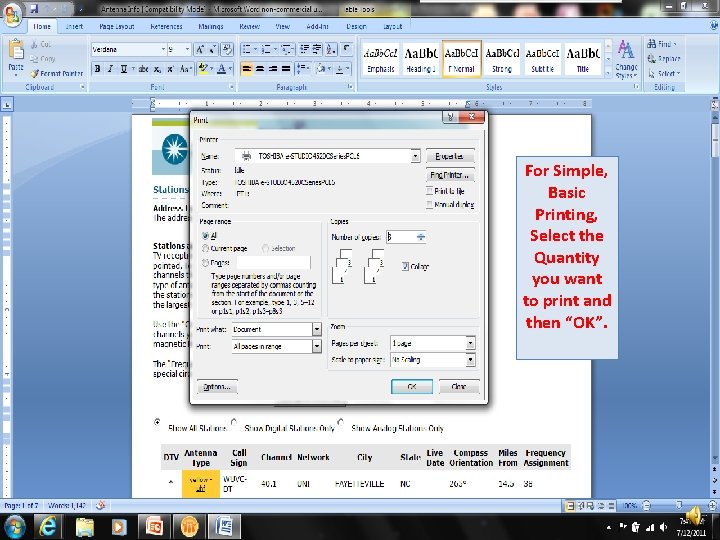The width and height of the screenshot is (720, 540).
Task: Click the Grow Font icon
Action: point(200,50)
